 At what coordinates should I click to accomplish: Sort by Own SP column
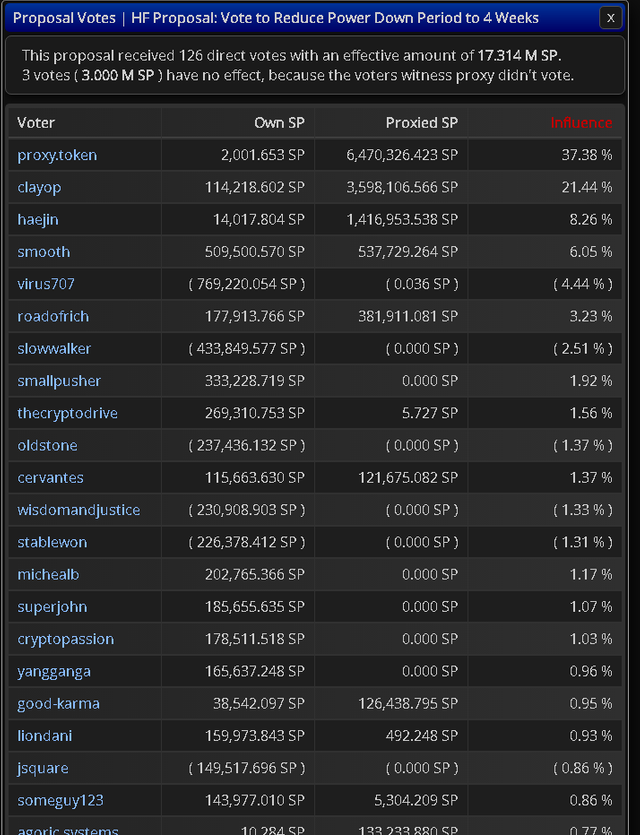click(x=279, y=122)
